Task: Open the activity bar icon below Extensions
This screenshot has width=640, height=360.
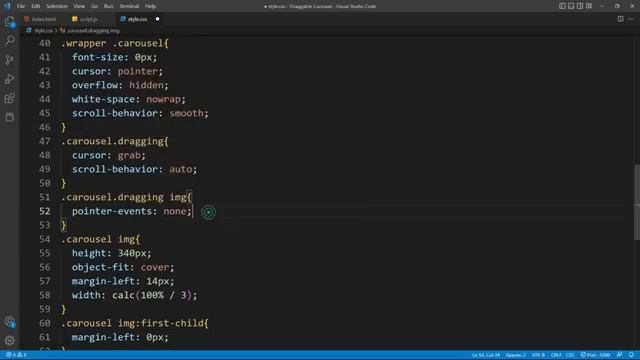Action: 10,117
